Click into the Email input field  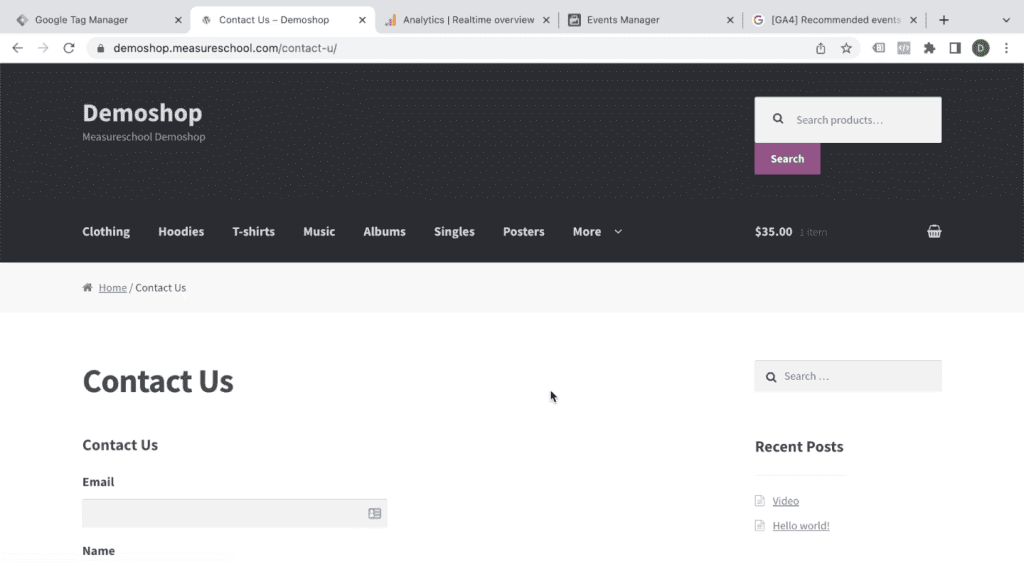tap(234, 513)
